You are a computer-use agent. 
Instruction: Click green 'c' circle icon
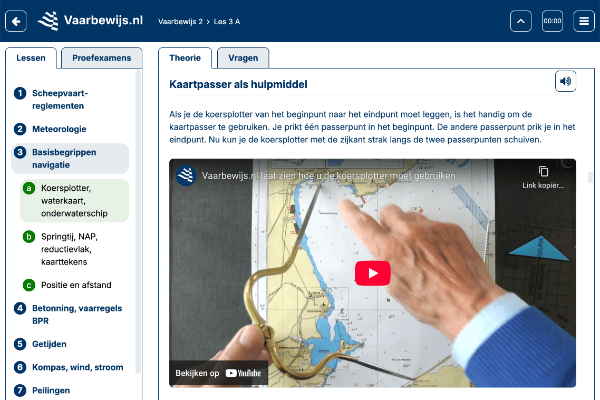point(29,285)
